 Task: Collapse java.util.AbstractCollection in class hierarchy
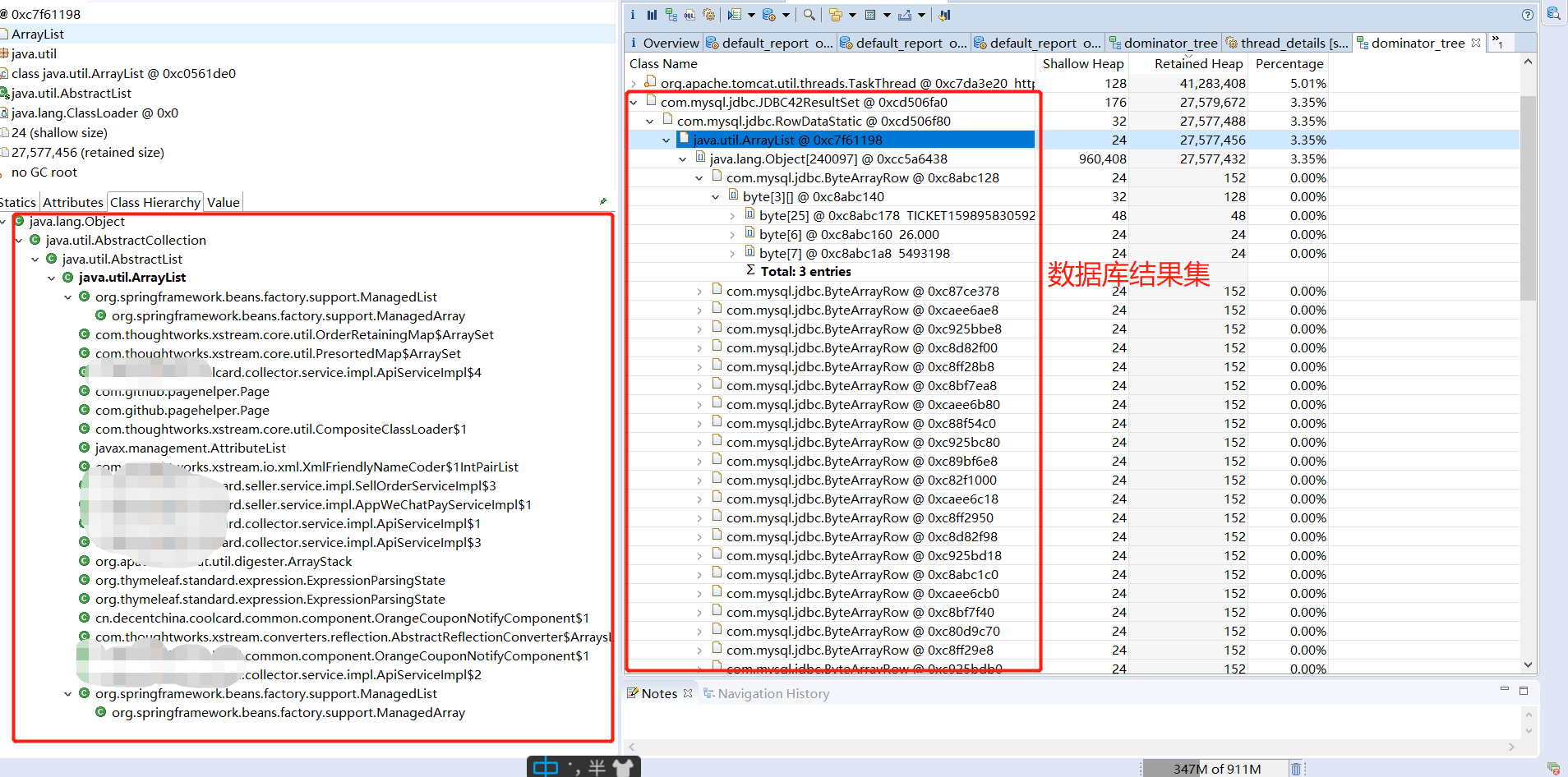(x=19, y=241)
